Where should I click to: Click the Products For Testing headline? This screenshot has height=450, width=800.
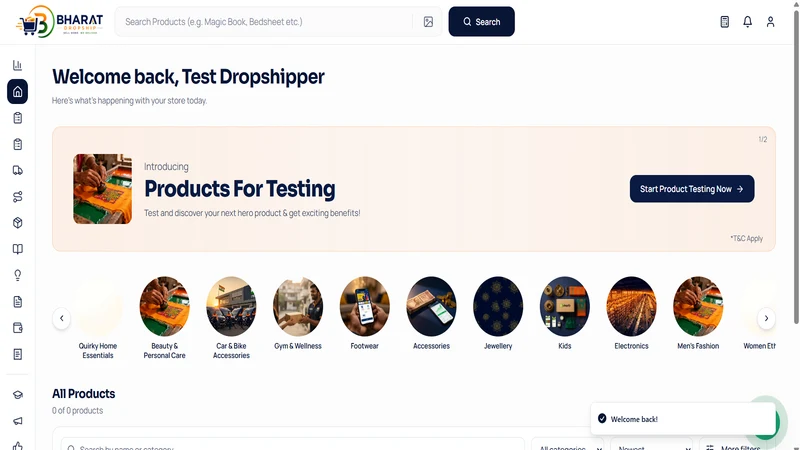[240, 189]
